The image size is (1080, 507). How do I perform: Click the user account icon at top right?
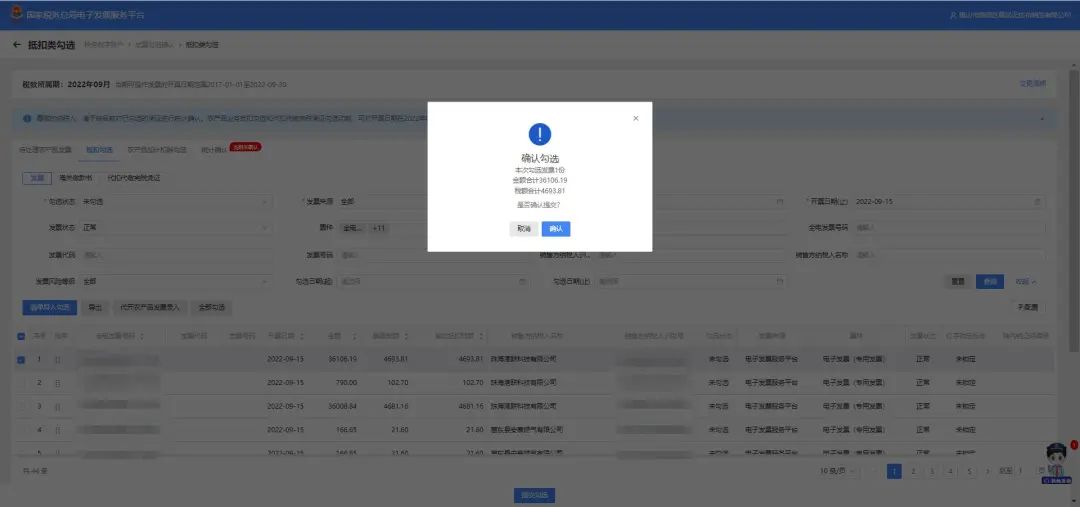952,15
